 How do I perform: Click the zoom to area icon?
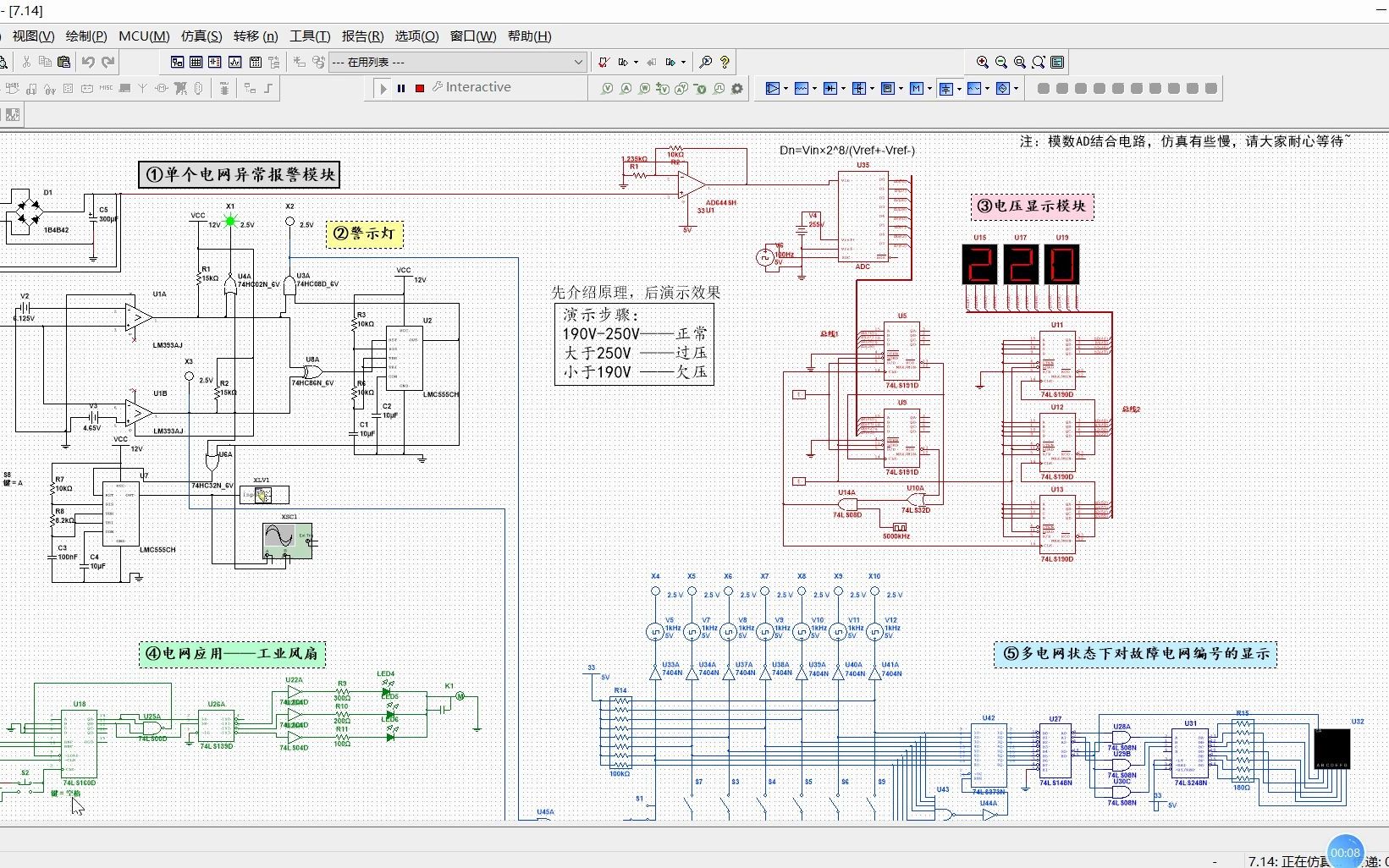tap(1020, 62)
